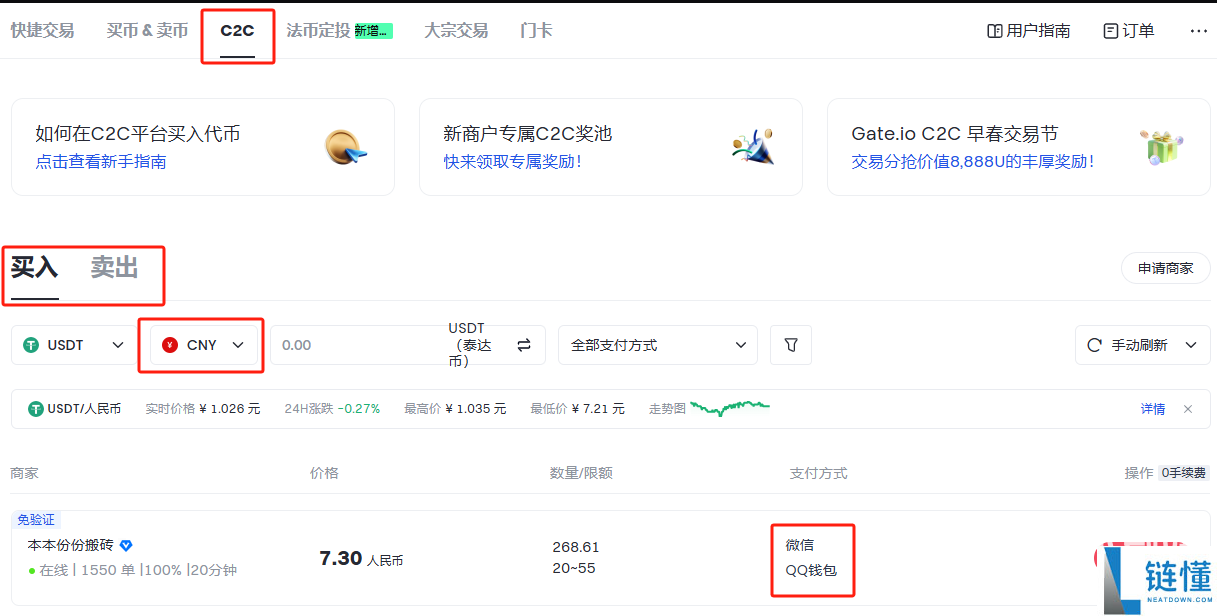Click the 价格 column header

(x=324, y=473)
